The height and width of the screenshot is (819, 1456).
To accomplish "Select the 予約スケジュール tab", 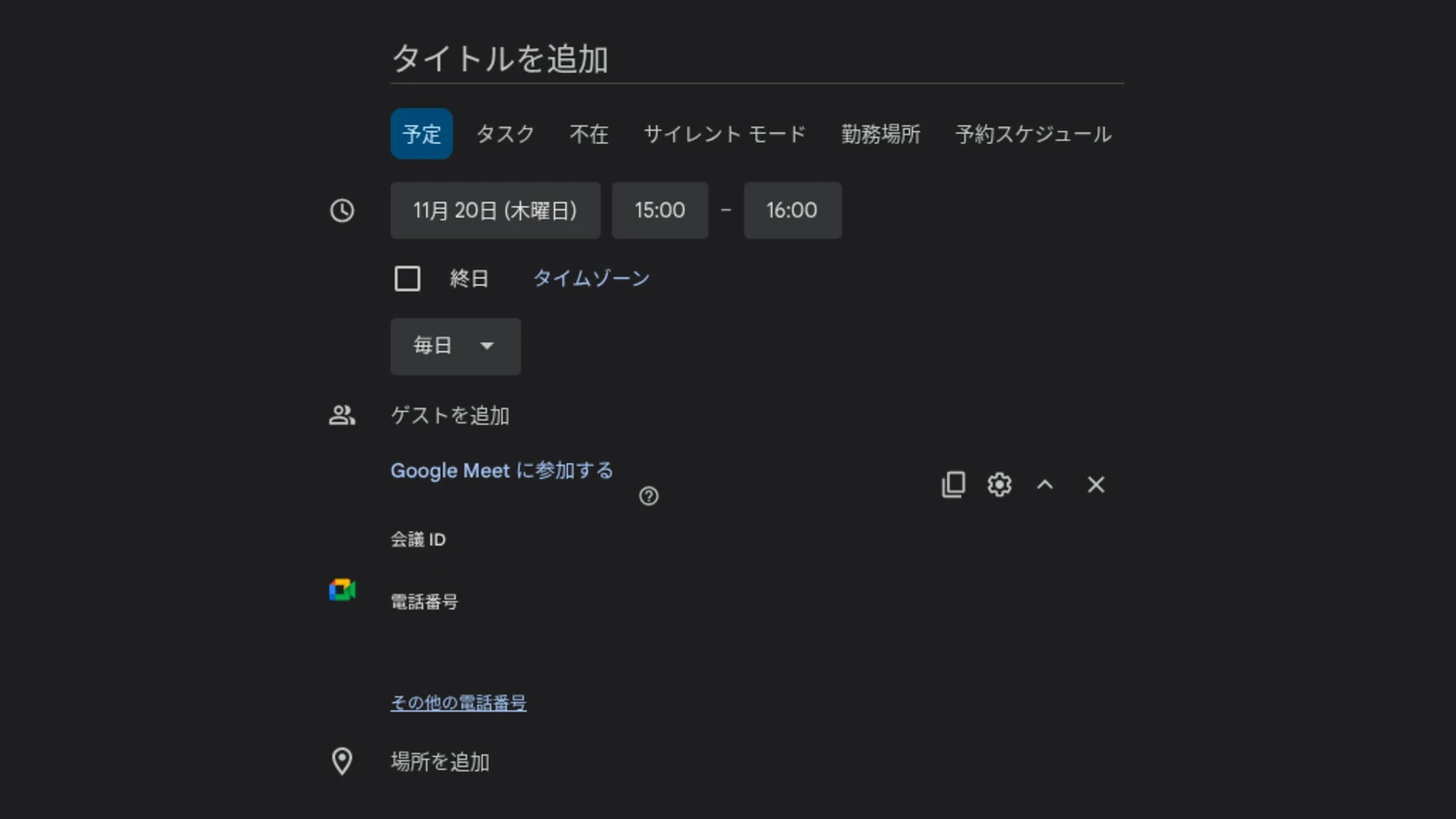I will coord(1033,135).
